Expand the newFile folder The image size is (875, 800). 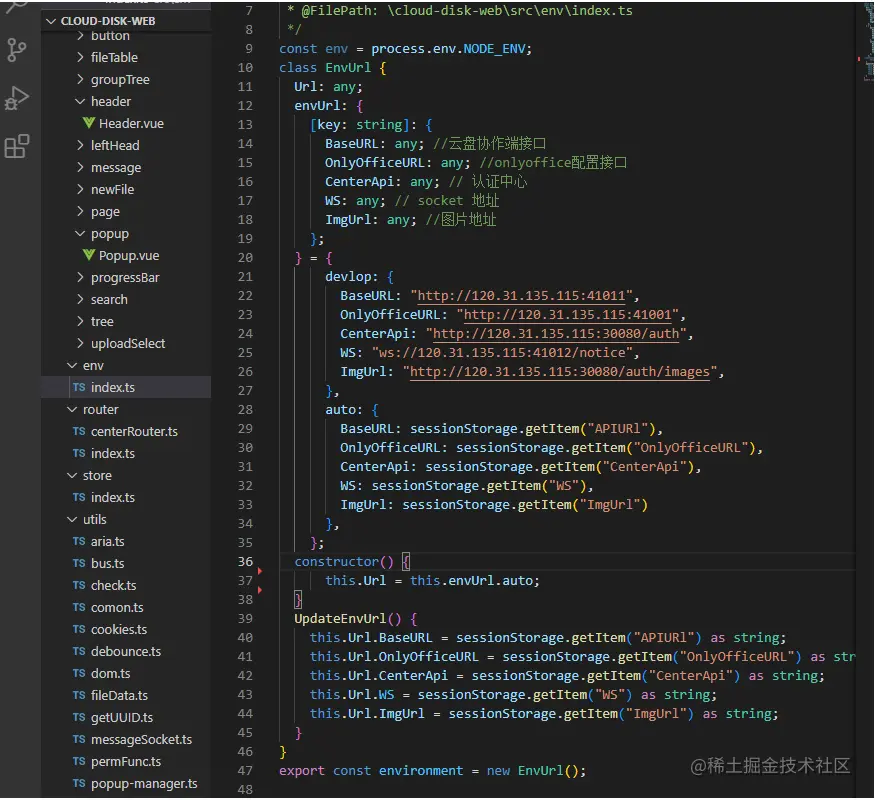coord(112,190)
